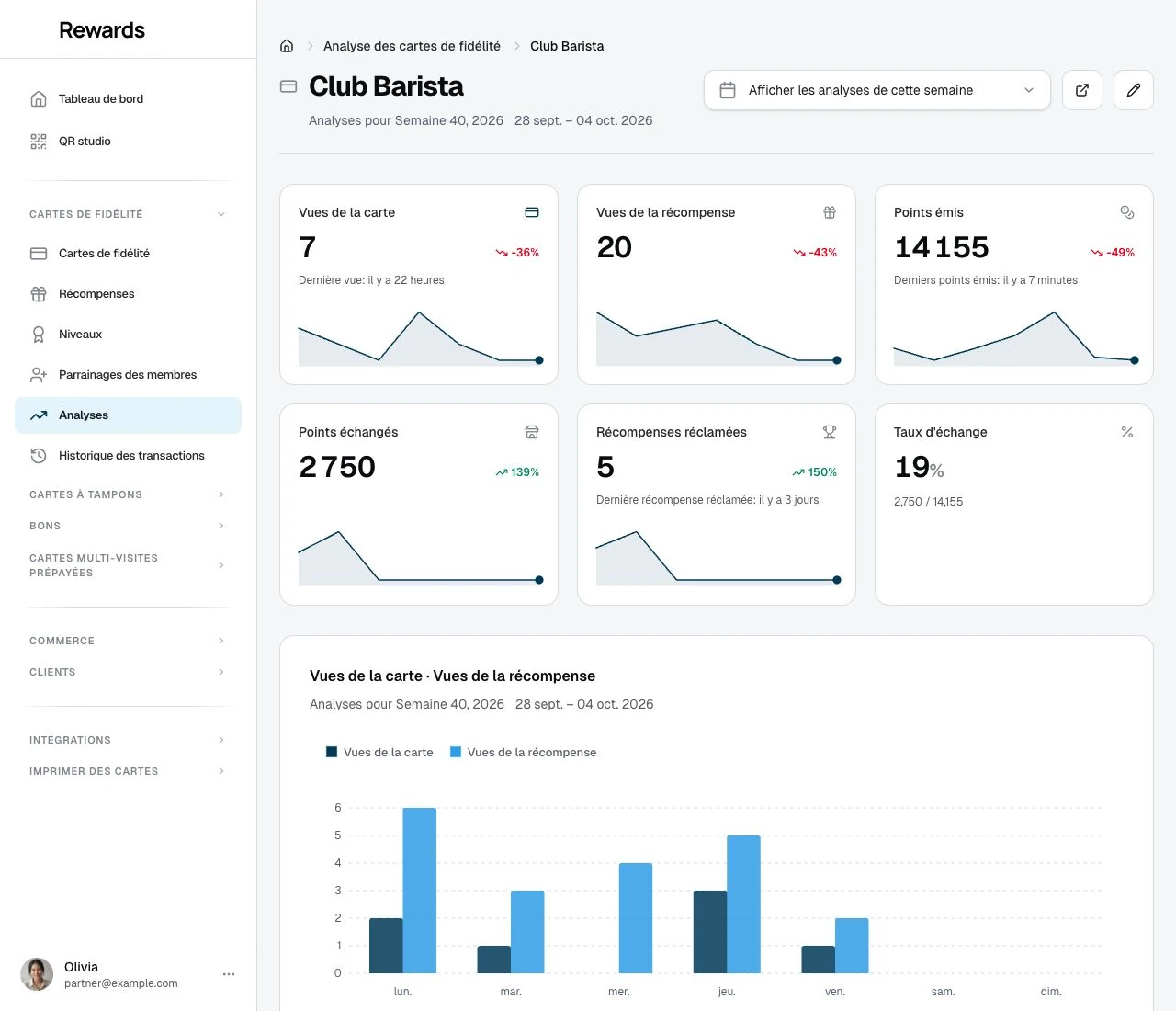Screen dimensions: 1176x1011
Task: Click the three-dot menu beside Olivia
Action: 229,974
